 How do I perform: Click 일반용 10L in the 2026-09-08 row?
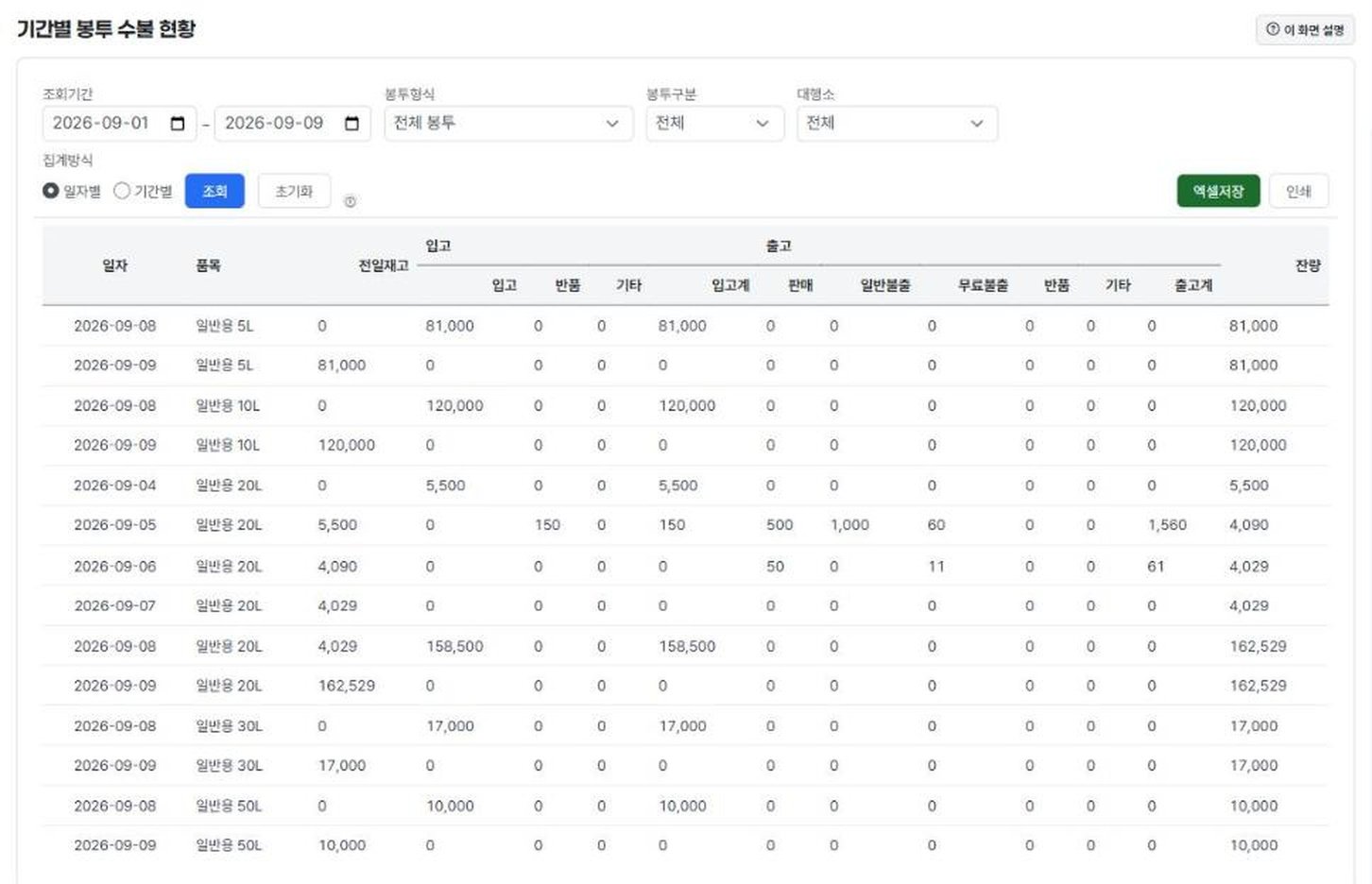[228, 406]
